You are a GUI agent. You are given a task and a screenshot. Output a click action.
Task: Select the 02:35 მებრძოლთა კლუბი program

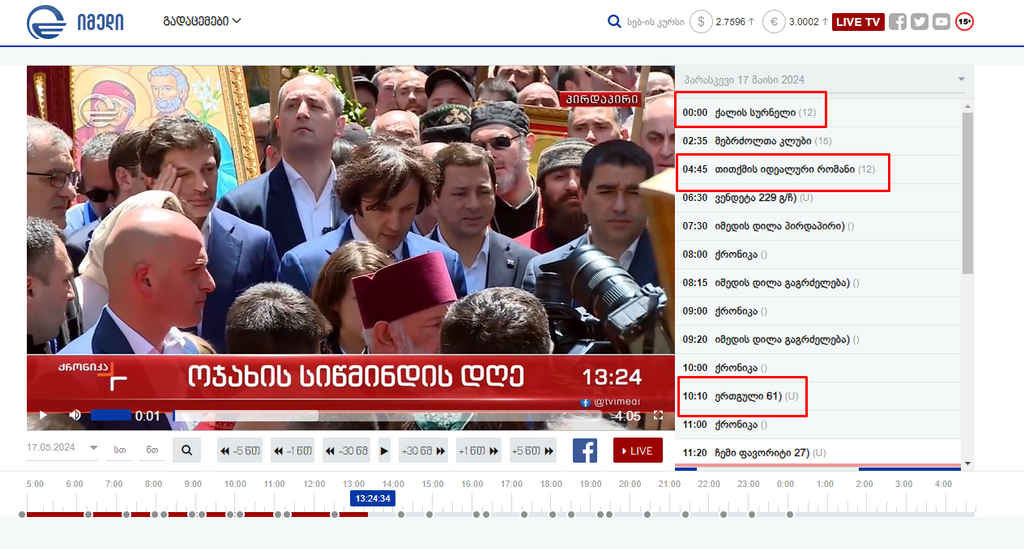click(x=818, y=141)
